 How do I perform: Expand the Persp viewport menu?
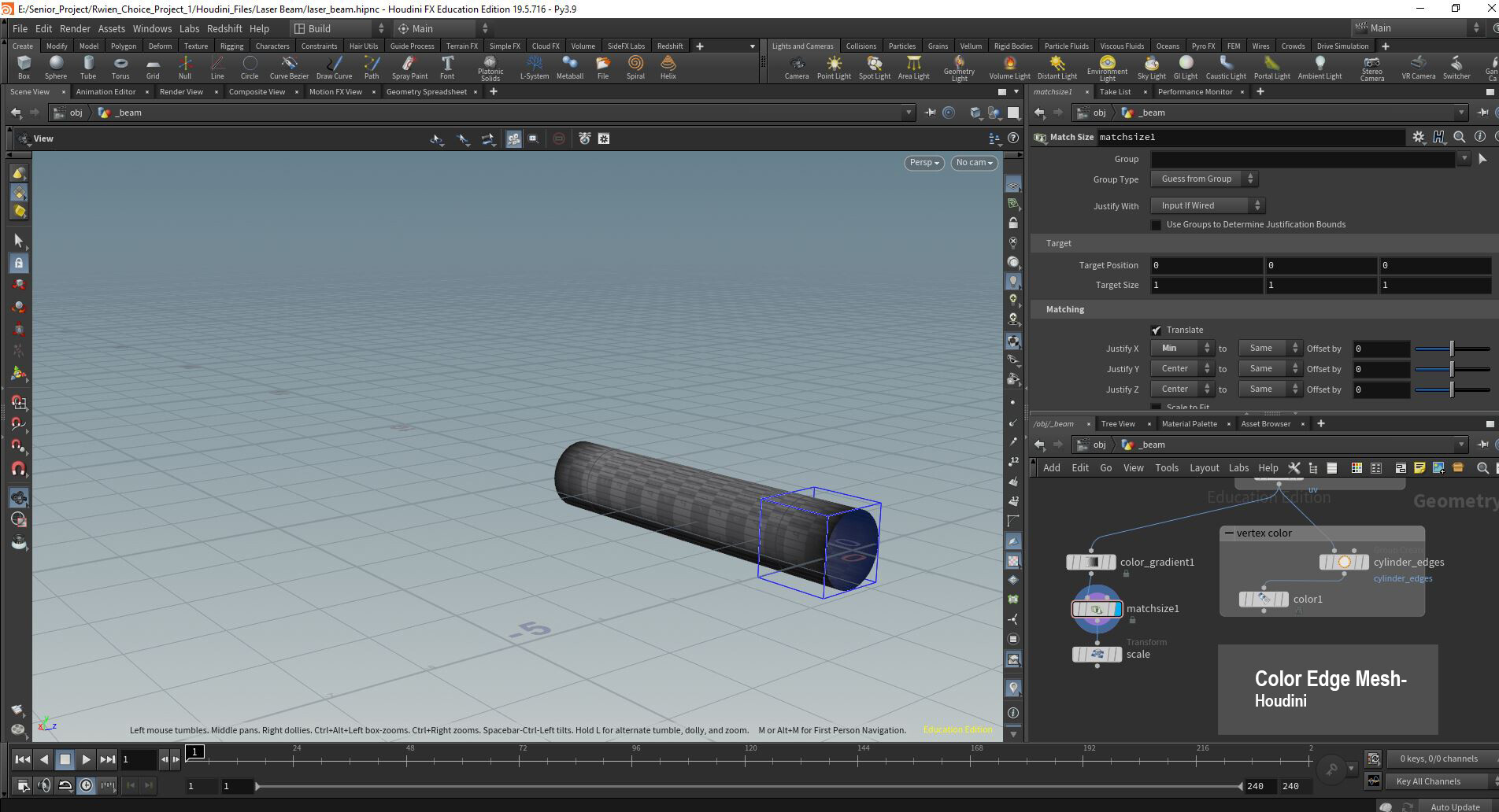[x=923, y=163]
